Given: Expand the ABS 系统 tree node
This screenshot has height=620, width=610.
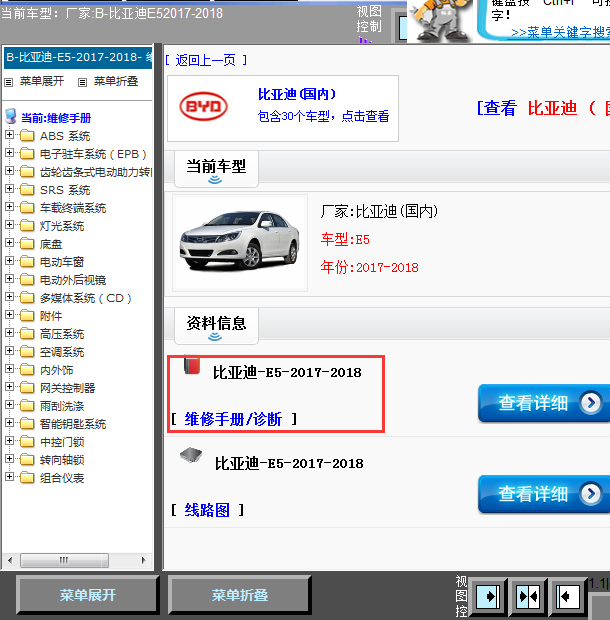Looking at the screenshot, I should tap(9, 135).
